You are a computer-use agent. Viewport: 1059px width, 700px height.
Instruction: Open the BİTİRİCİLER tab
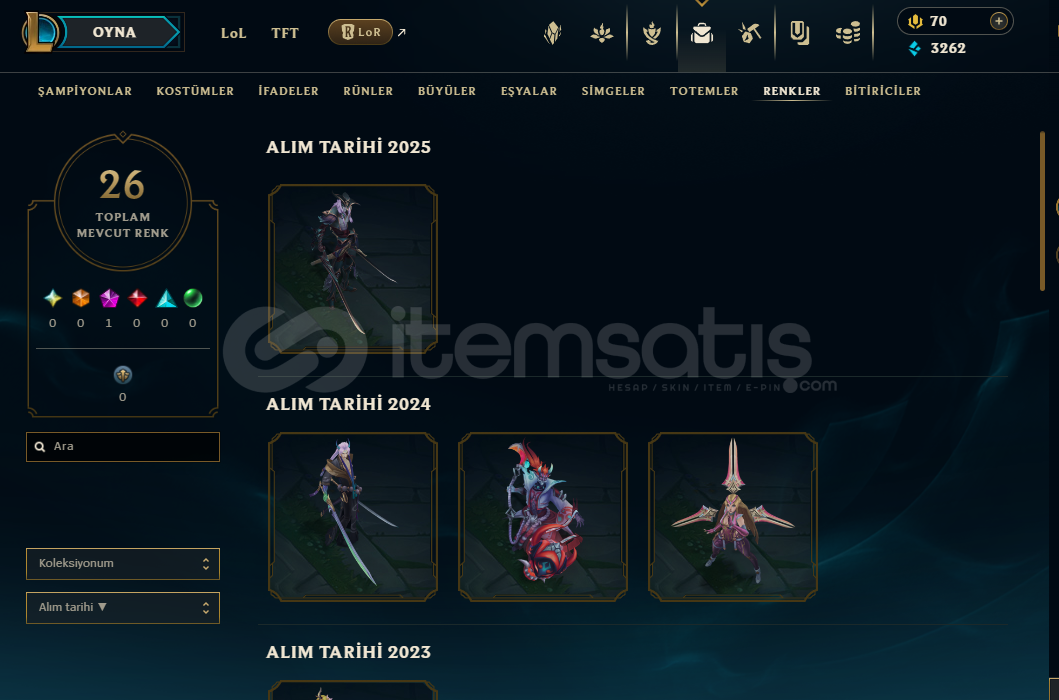pos(883,91)
